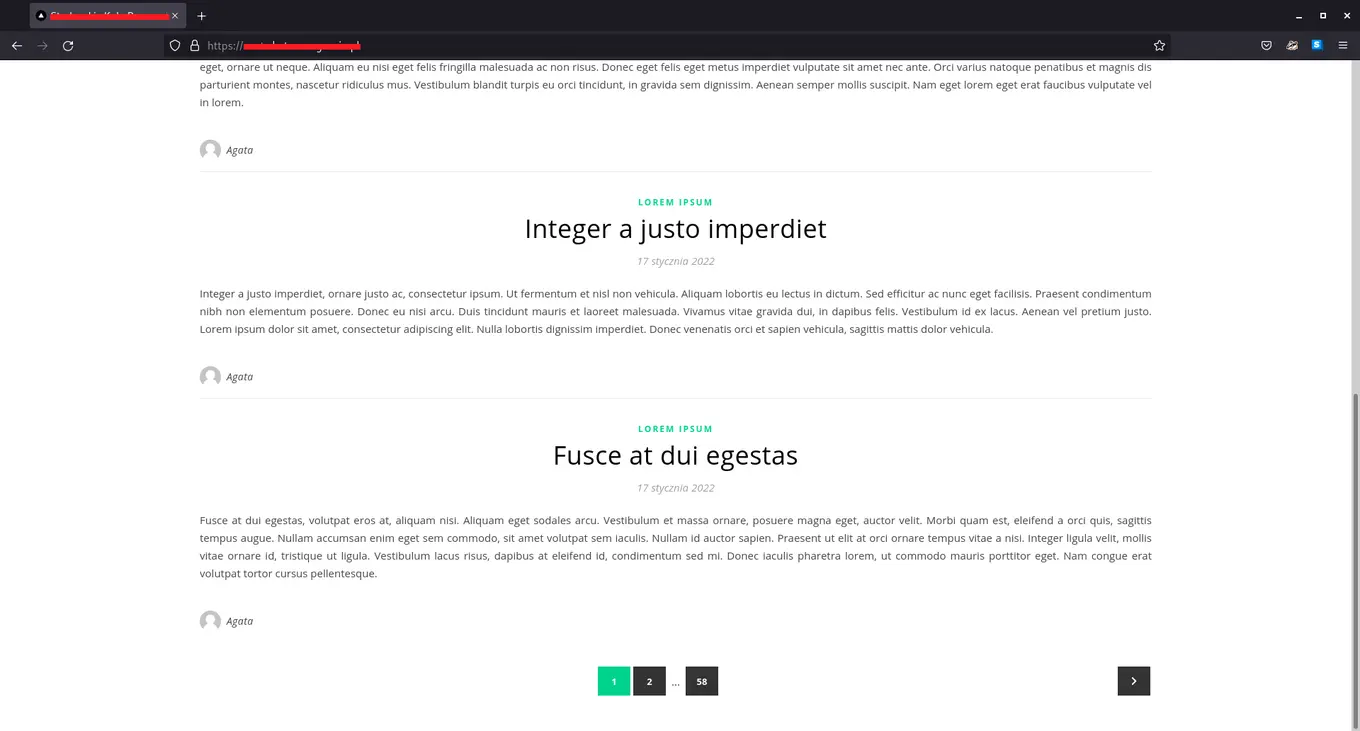Open the extension icon left of the blue S
This screenshot has width=1360, height=731.
click(1292, 45)
